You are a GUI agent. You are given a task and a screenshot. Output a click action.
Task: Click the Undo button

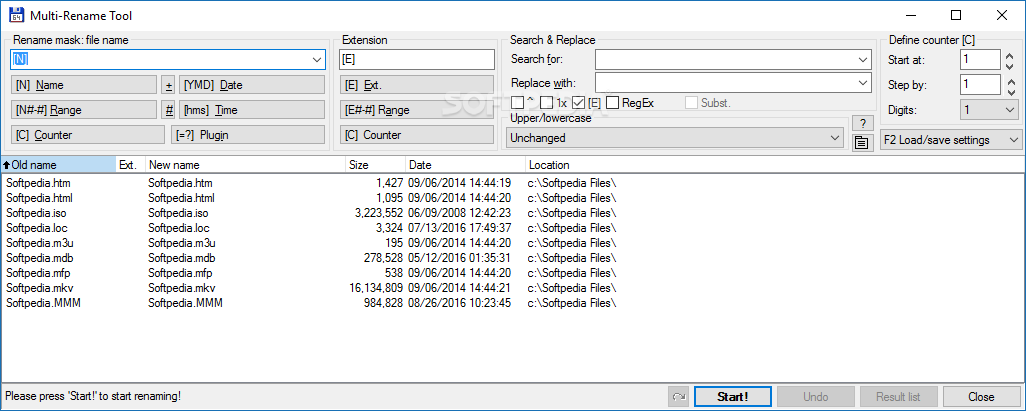815,397
